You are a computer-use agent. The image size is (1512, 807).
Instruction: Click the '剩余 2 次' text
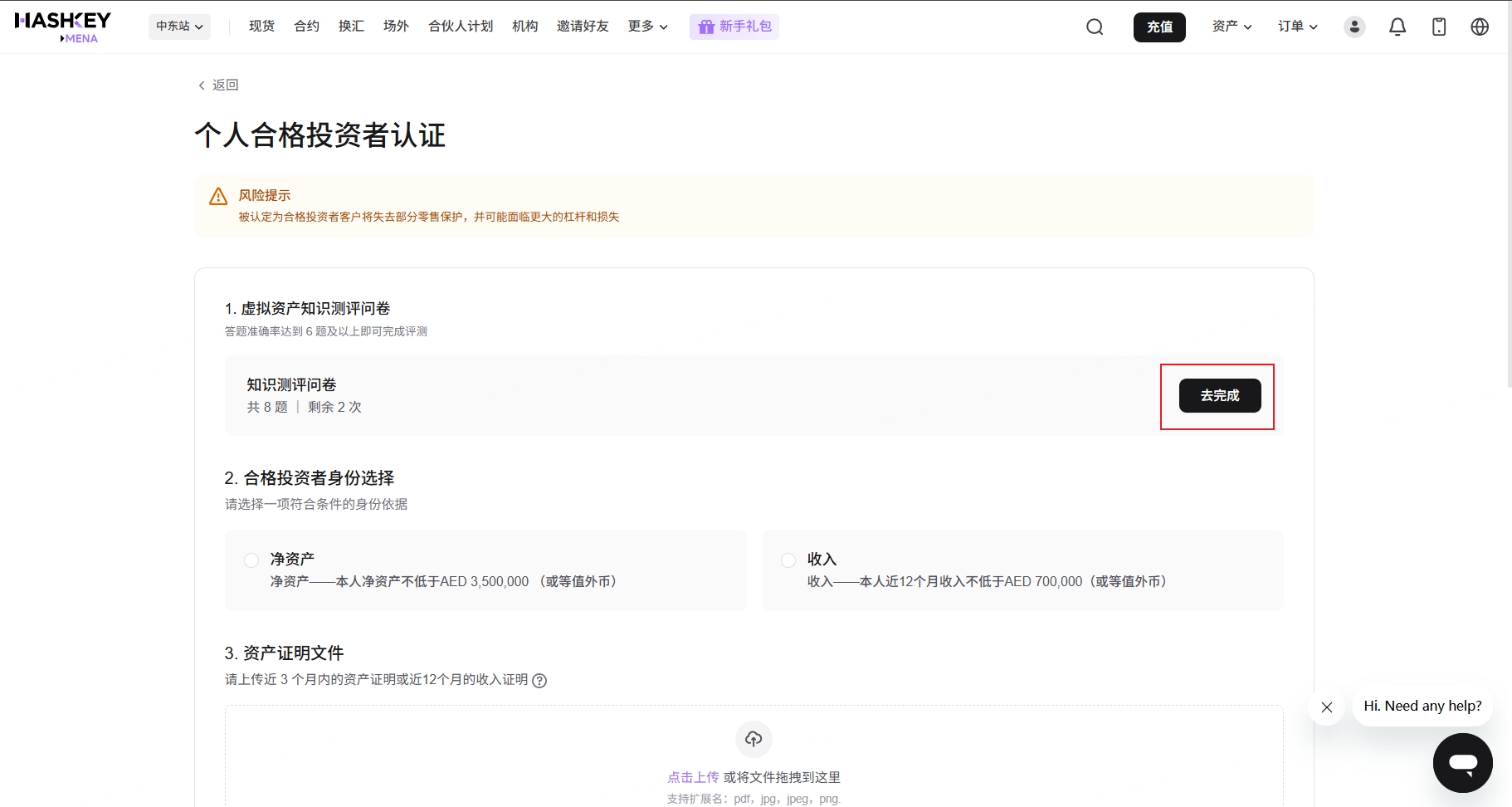tap(334, 407)
